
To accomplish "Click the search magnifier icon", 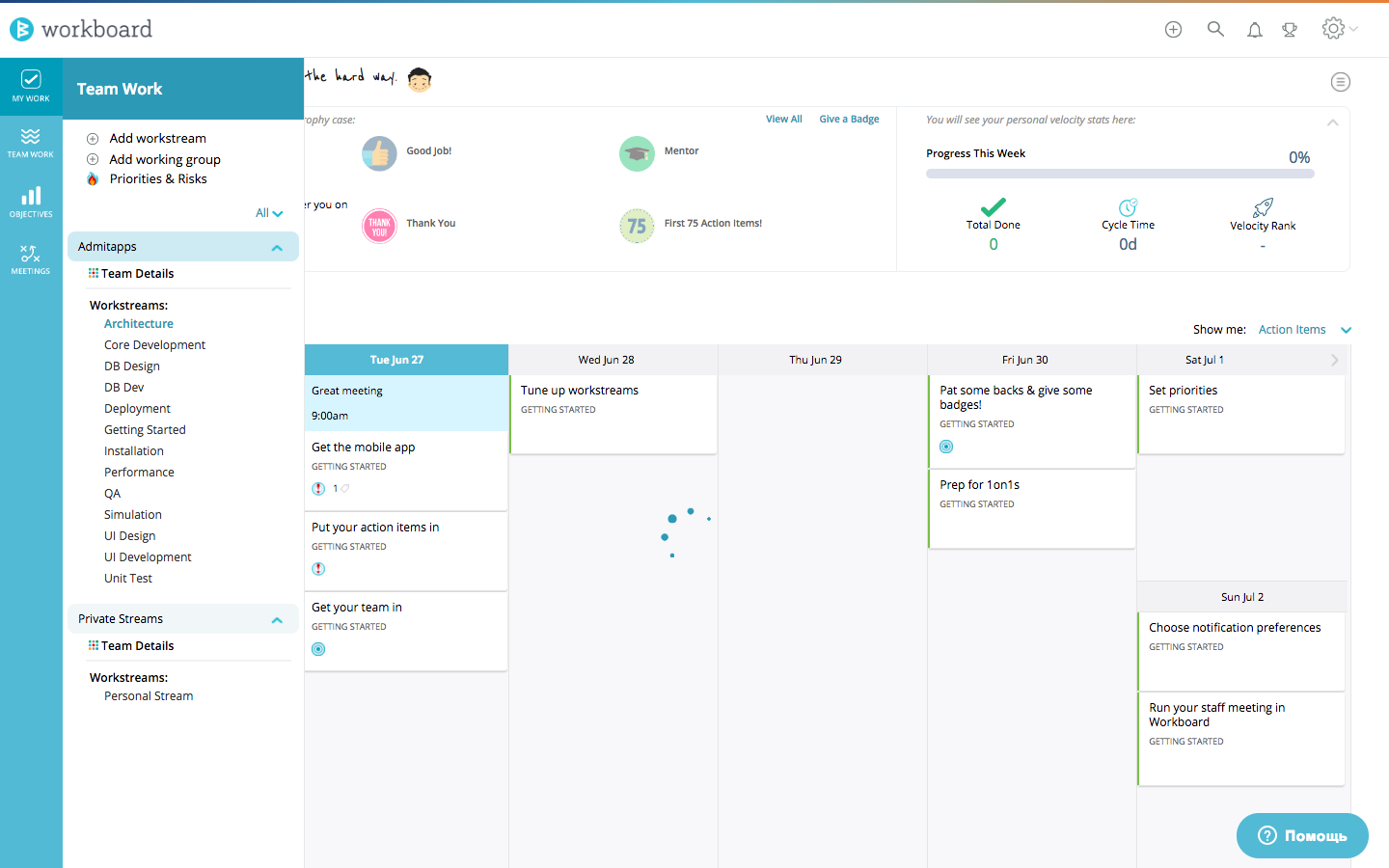I will coord(1215,29).
